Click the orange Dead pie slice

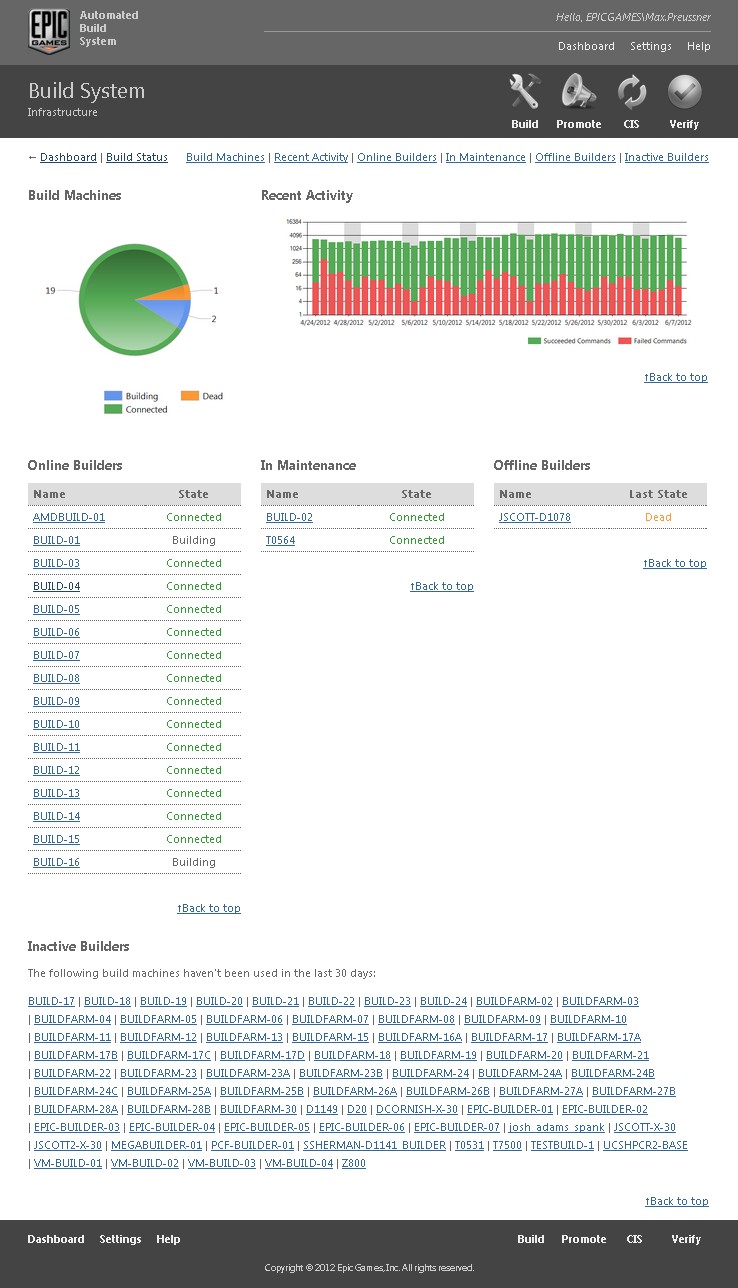tap(175, 293)
